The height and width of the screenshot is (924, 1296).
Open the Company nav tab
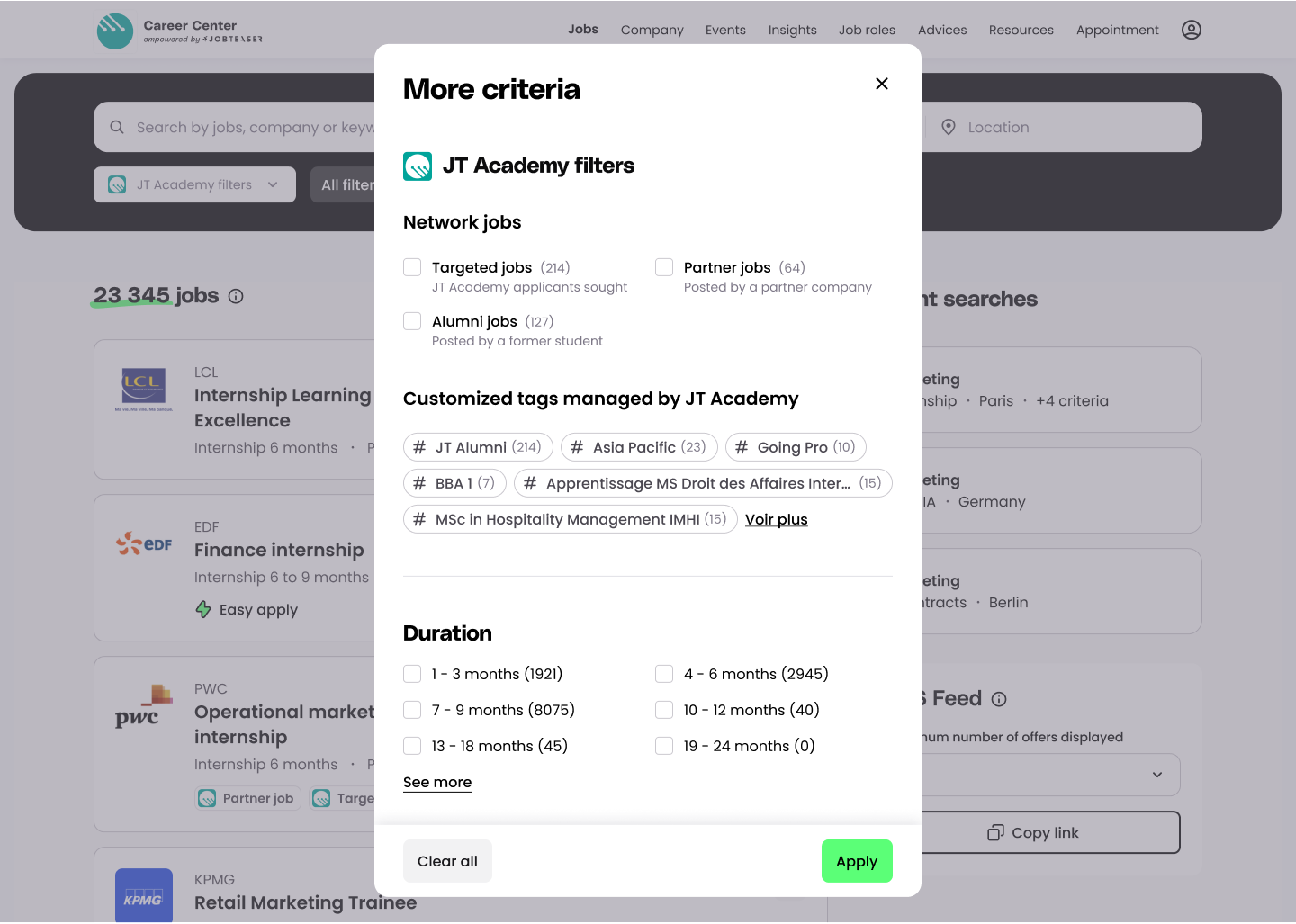652,30
